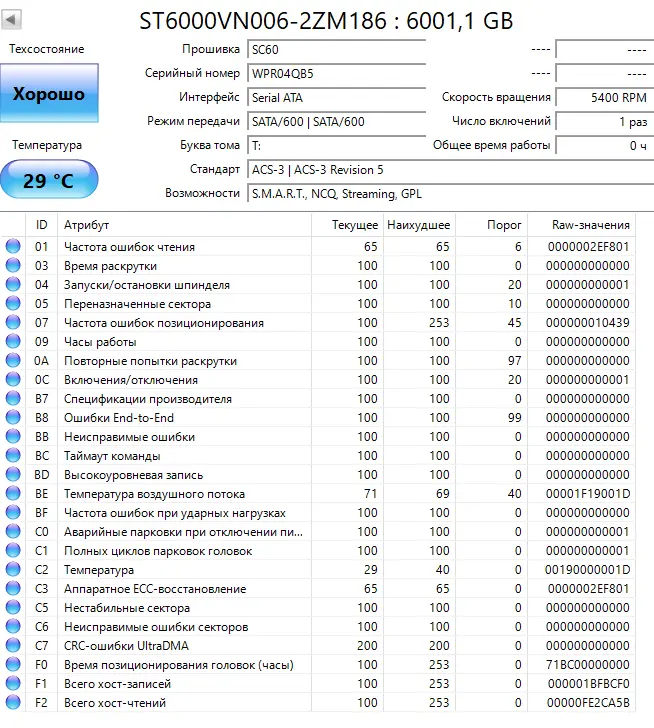This screenshot has height=728, width=654.
Task: Click status icon for Таймаут команды
Action: (13, 455)
